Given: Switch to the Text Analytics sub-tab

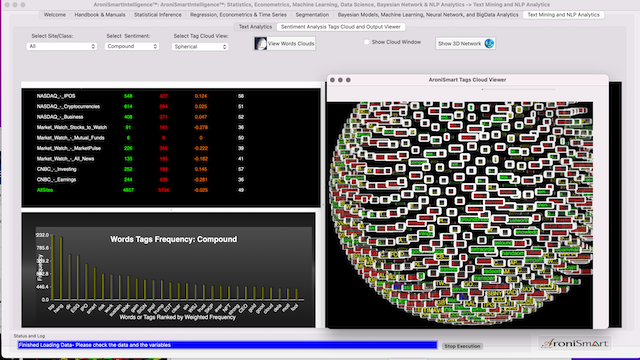Looking at the screenshot, I should (255, 27).
